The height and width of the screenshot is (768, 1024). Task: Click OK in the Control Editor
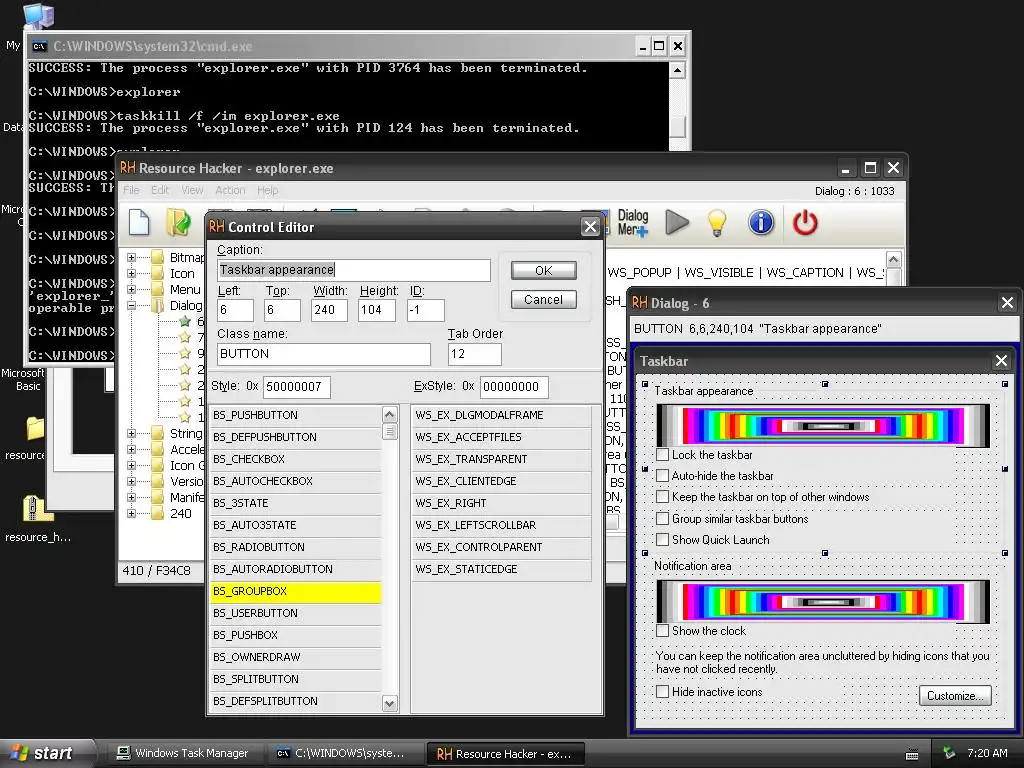(543, 270)
